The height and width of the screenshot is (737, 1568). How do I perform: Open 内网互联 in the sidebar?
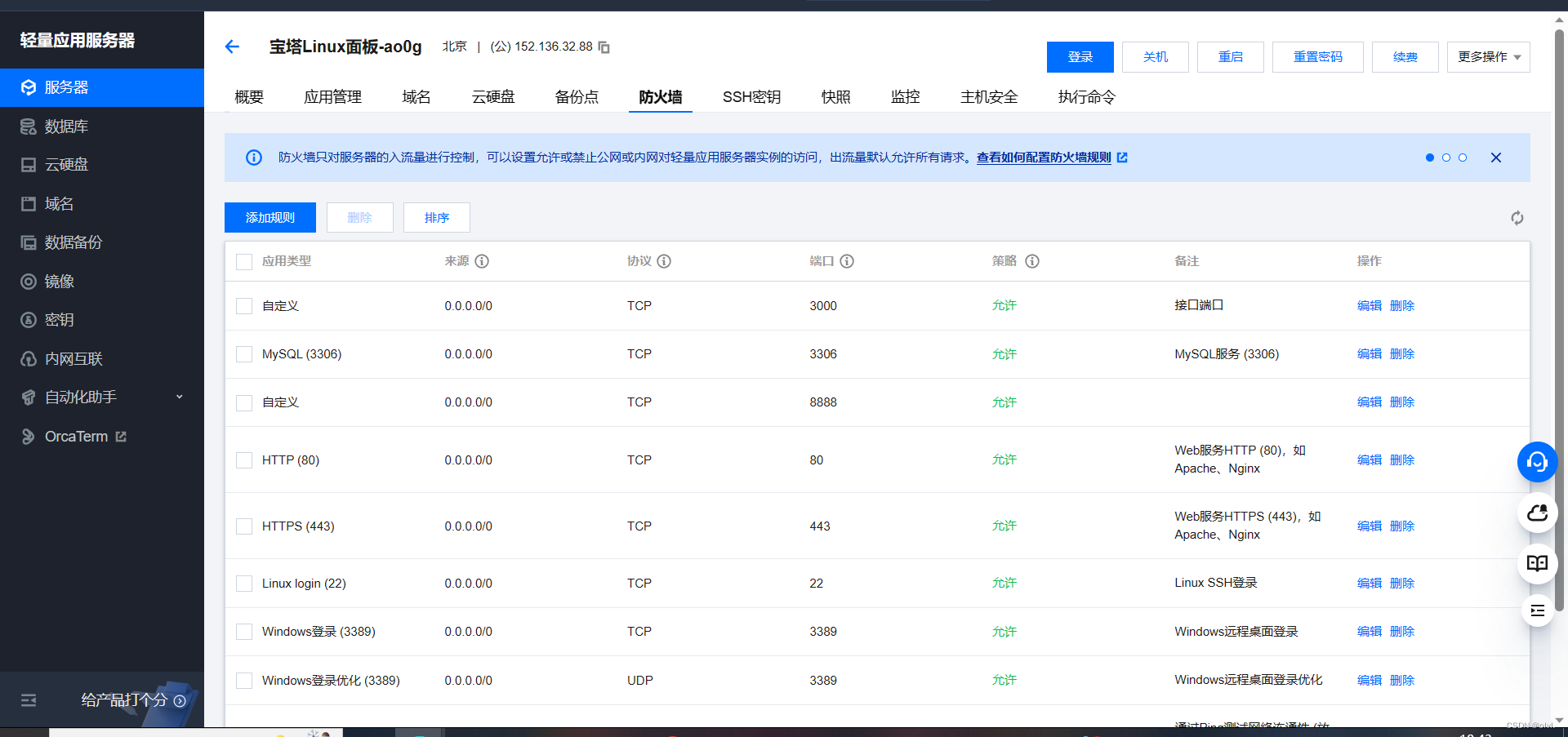click(102, 359)
